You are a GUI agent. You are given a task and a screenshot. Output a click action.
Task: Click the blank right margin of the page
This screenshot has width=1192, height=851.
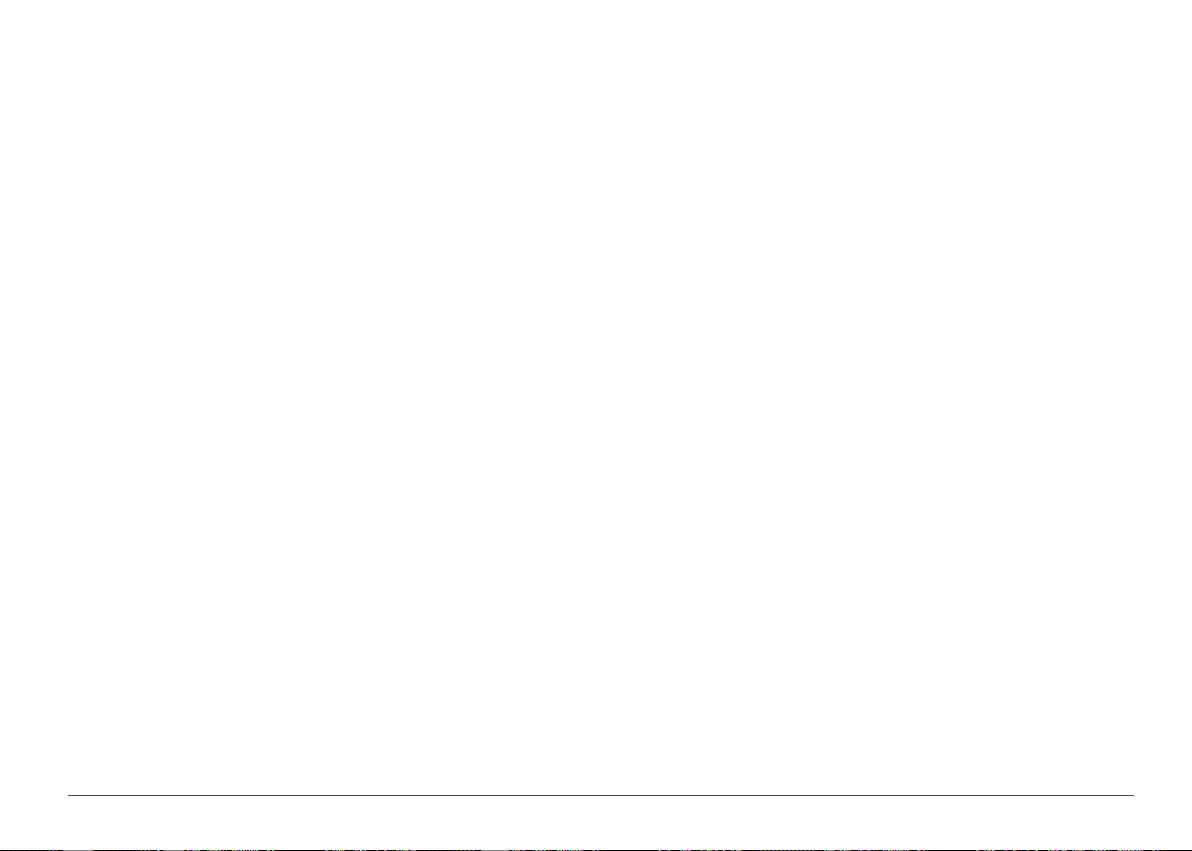[x=1163, y=395]
